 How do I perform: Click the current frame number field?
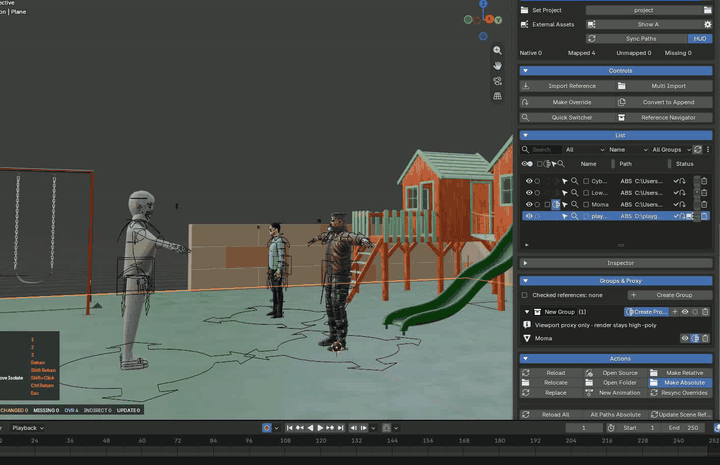[584, 428]
